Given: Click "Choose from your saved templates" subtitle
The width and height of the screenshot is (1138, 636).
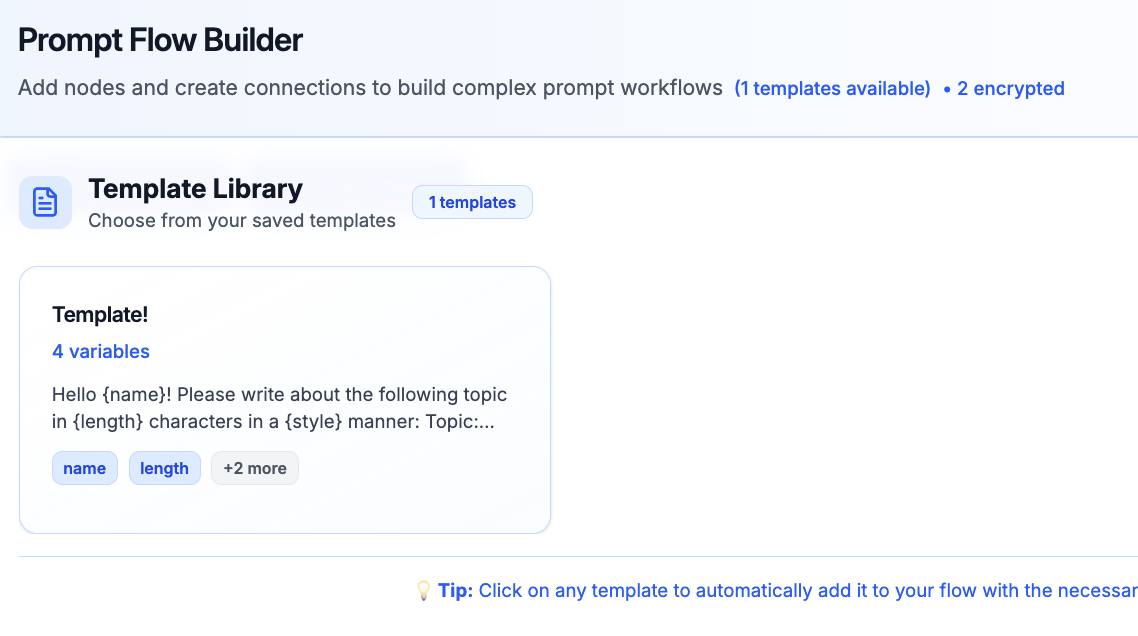Looking at the screenshot, I should (242, 220).
